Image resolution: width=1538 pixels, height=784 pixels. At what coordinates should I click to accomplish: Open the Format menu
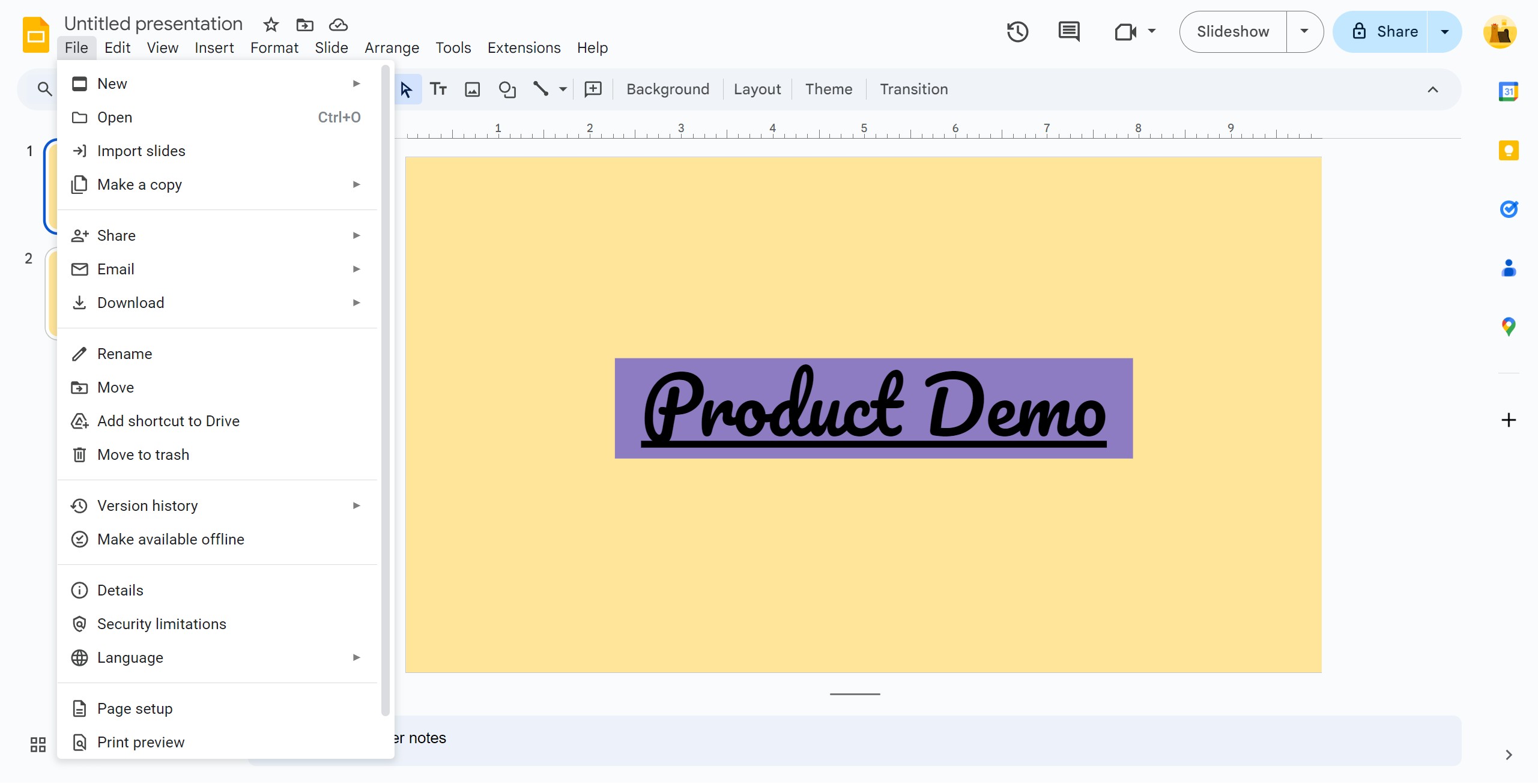click(274, 47)
